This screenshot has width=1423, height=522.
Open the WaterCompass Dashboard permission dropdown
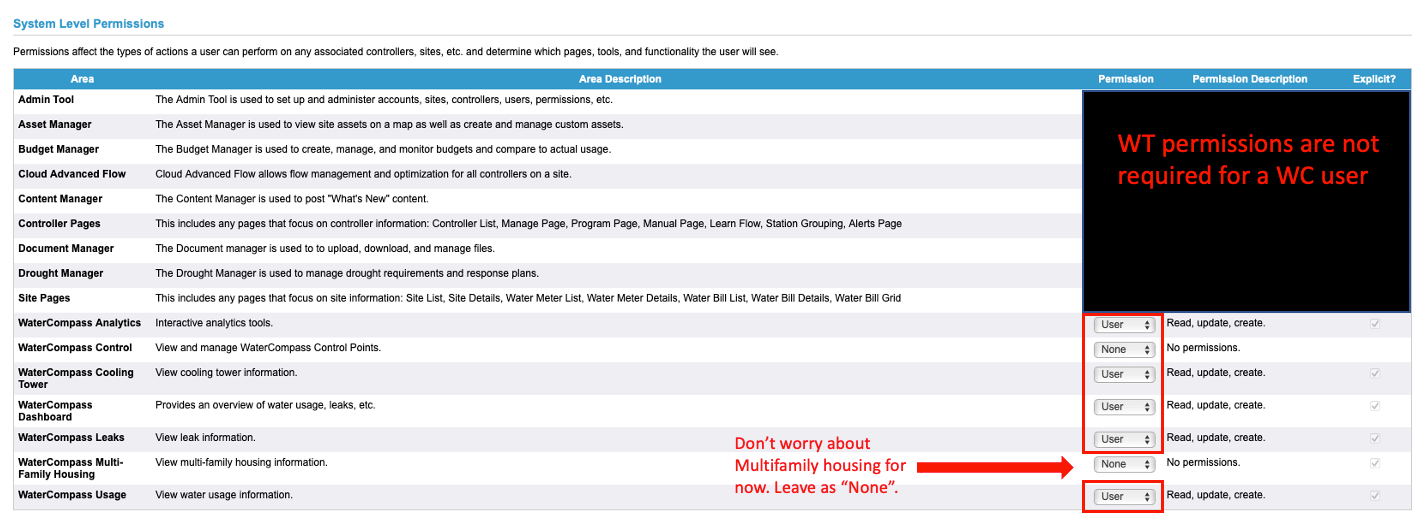click(1124, 407)
